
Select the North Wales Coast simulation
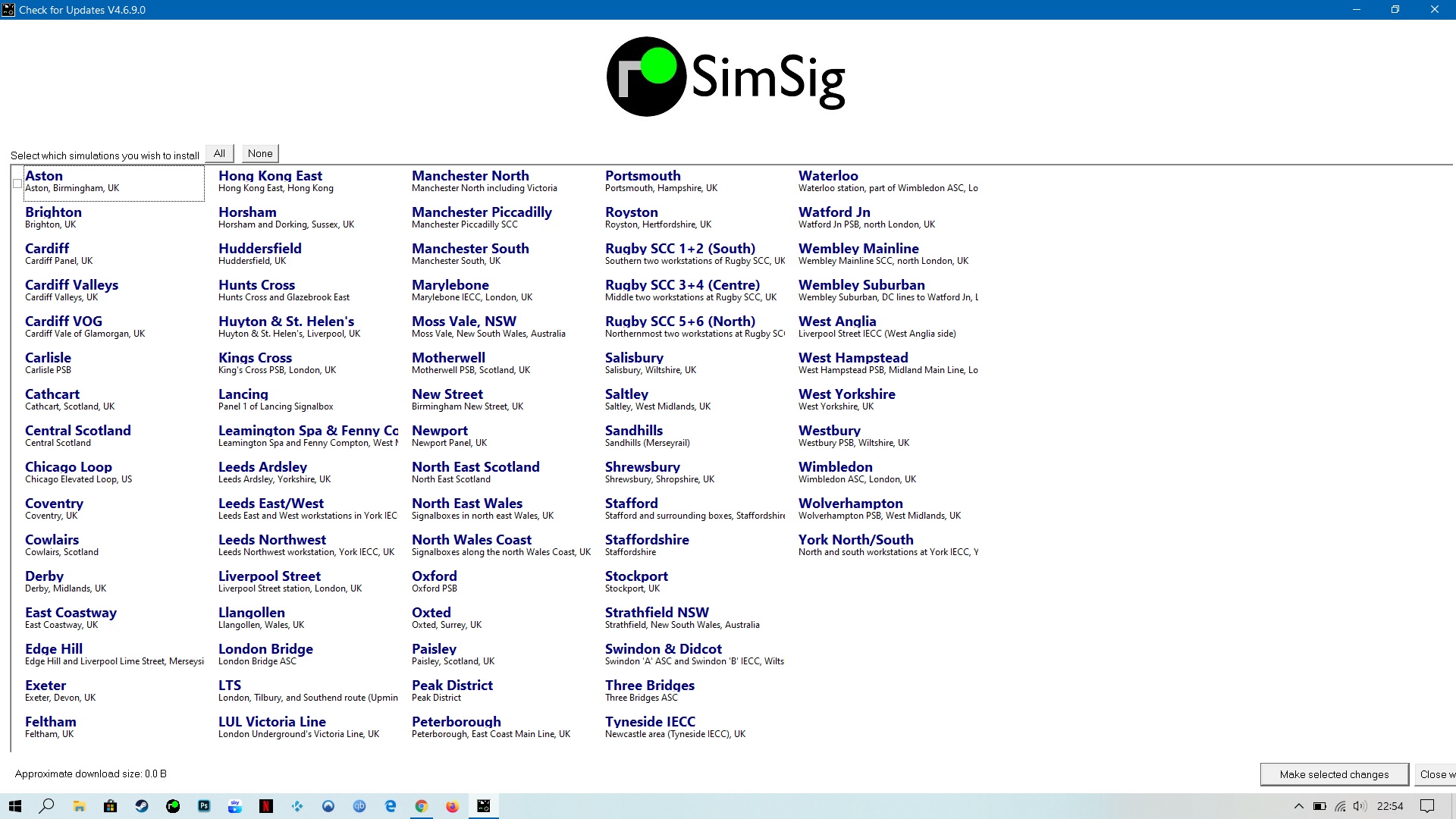pos(501,544)
